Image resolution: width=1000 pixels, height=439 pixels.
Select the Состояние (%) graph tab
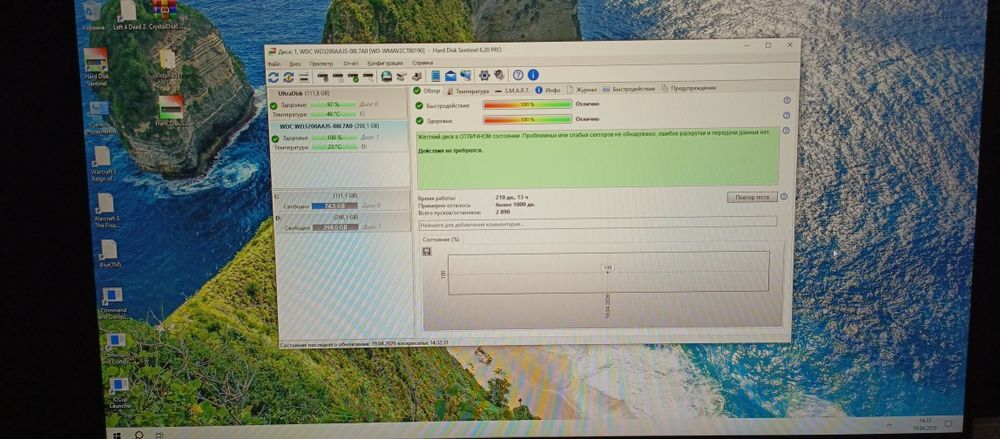(441, 239)
